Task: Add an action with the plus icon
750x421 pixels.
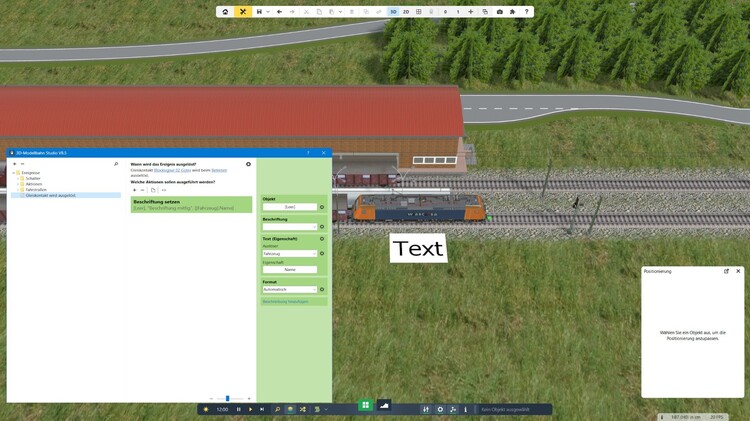Action: pos(134,190)
